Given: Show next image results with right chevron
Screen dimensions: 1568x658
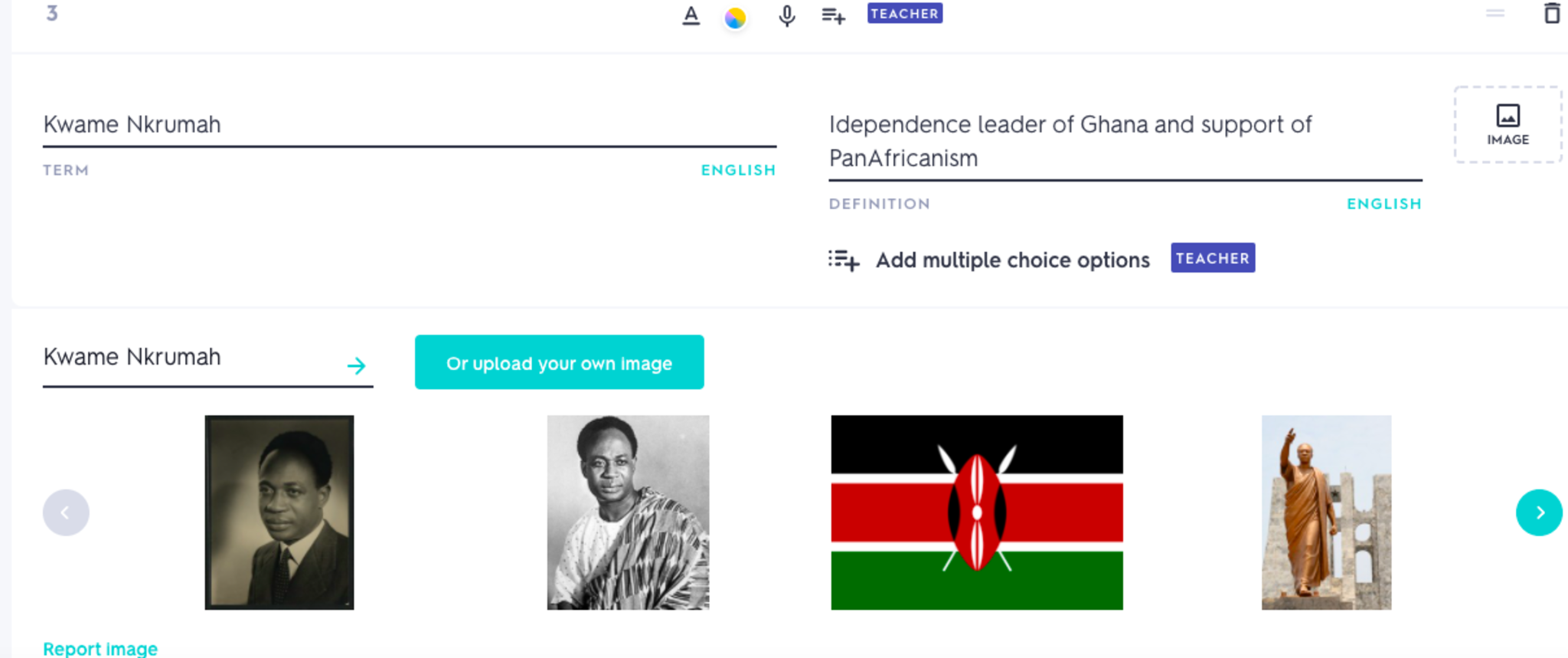Looking at the screenshot, I should click(x=1538, y=512).
